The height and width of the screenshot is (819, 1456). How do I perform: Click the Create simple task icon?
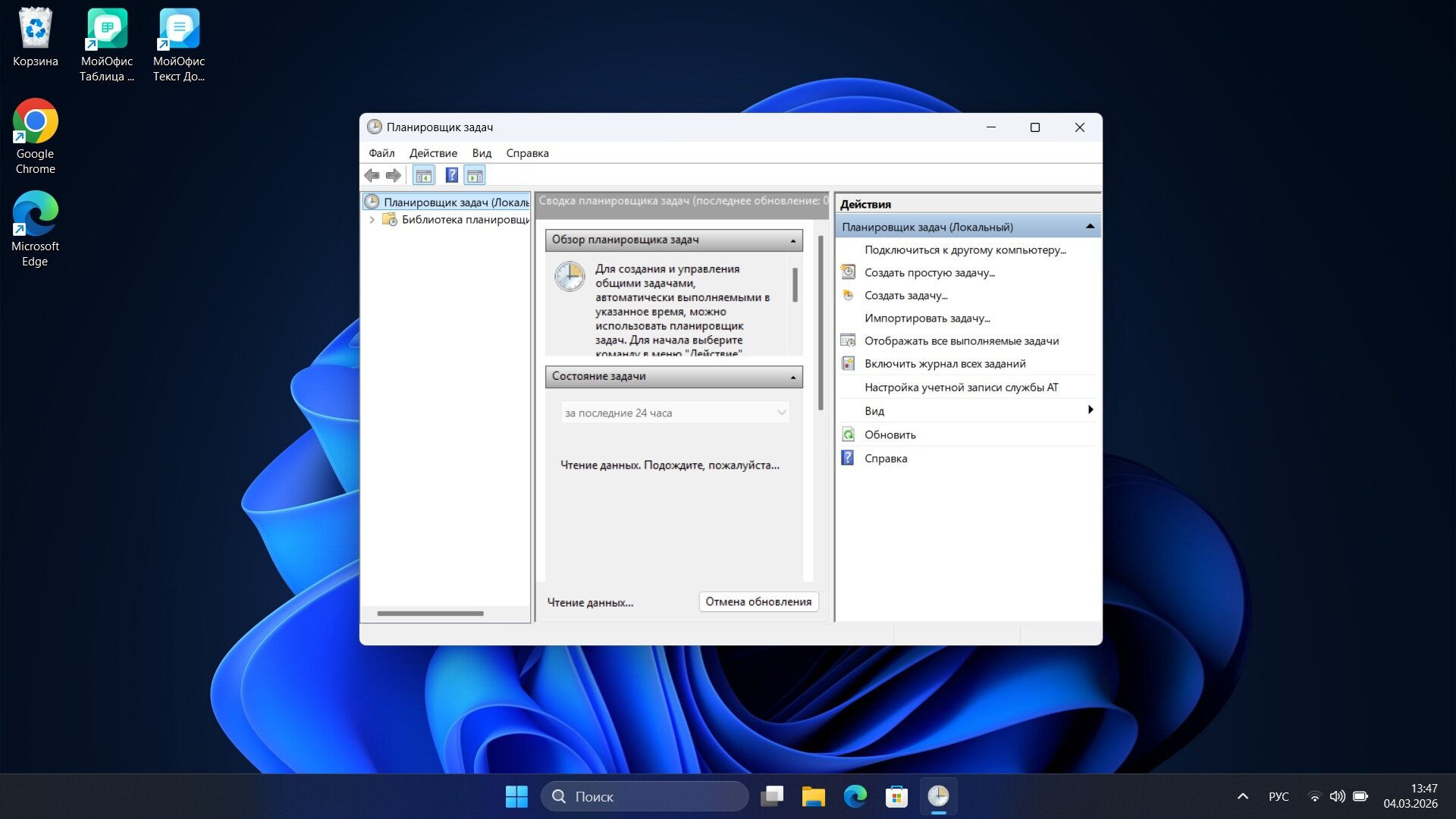(849, 272)
